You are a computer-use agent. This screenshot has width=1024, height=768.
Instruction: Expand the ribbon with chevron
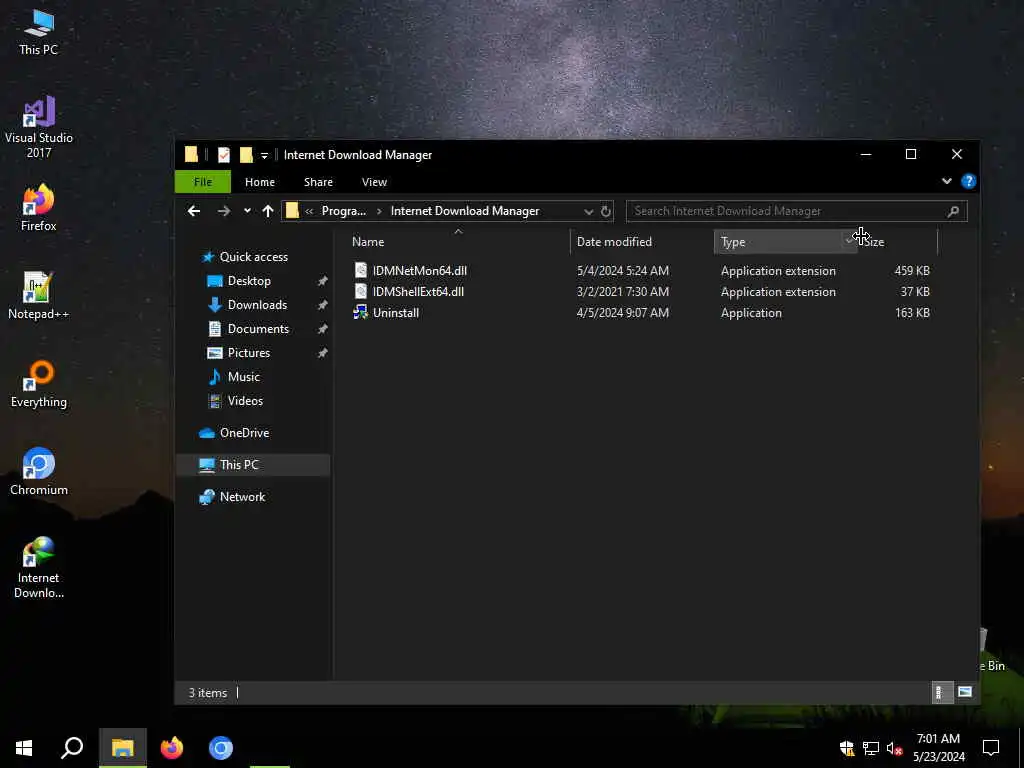click(x=946, y=181)
